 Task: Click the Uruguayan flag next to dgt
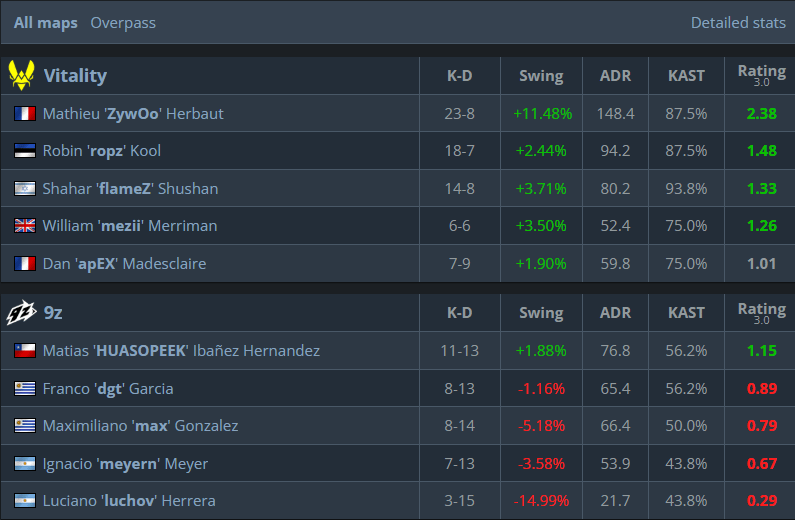(x=25, y=389)
